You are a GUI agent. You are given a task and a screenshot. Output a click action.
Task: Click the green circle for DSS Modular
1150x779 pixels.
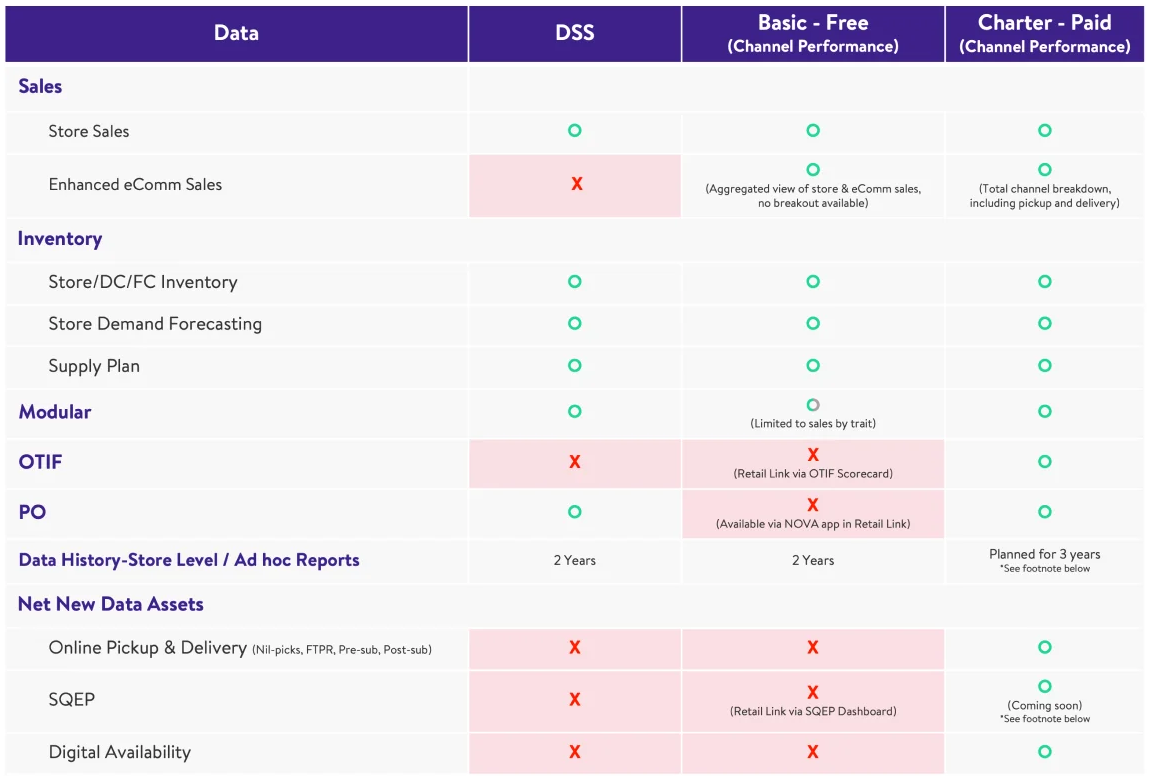click(x=574, y=411)
